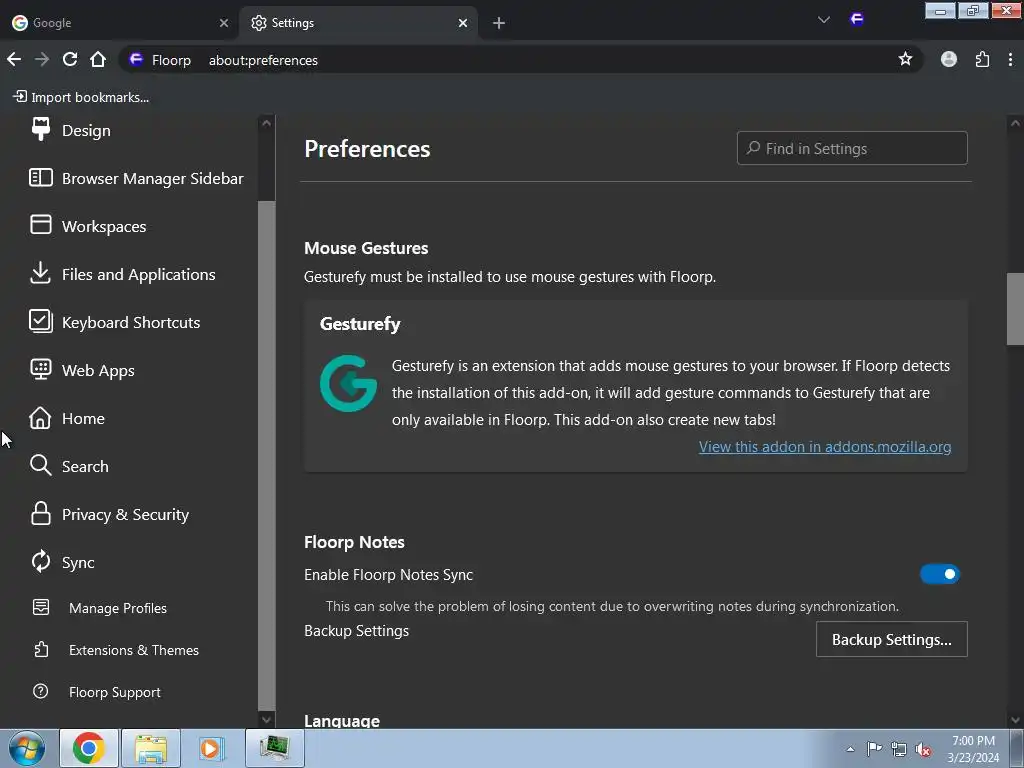The image size is (1024, 768).
Task: Open the Browser Manager Sidebar category
Action: click(x=136, y=178)
